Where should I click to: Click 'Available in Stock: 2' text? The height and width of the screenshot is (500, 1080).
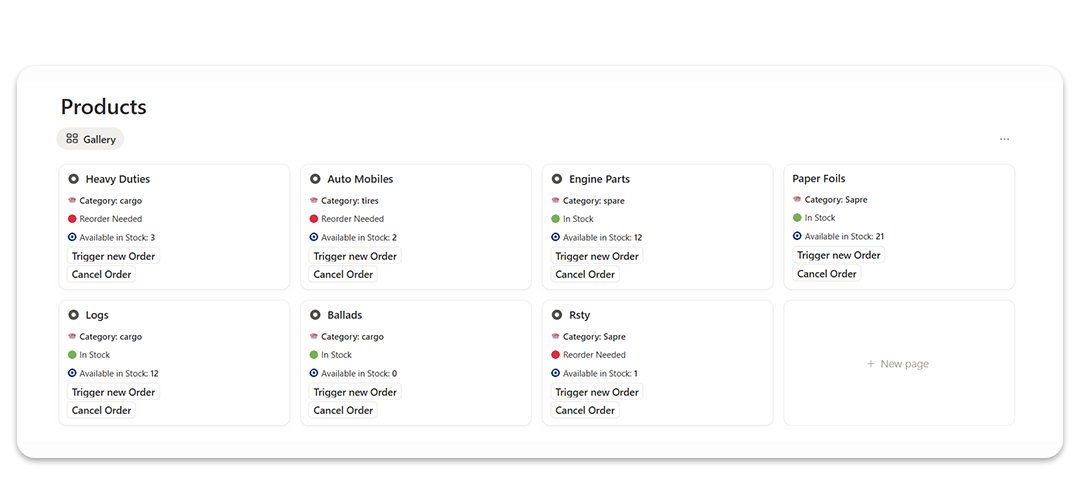pyautogui.click(x=359, y=238)
